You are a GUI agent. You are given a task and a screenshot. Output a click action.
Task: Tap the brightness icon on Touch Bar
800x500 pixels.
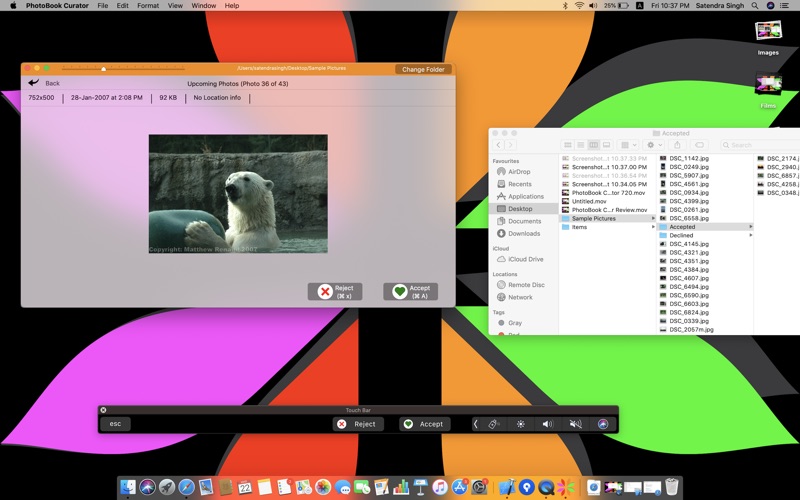pyautogui.click(x=520, y=424)
